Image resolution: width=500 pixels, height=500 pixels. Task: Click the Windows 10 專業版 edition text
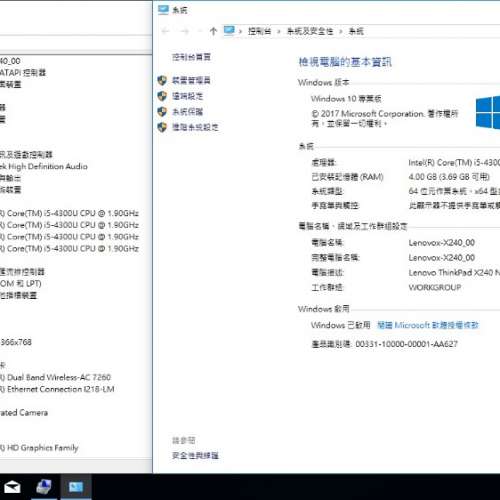point(346,99)
